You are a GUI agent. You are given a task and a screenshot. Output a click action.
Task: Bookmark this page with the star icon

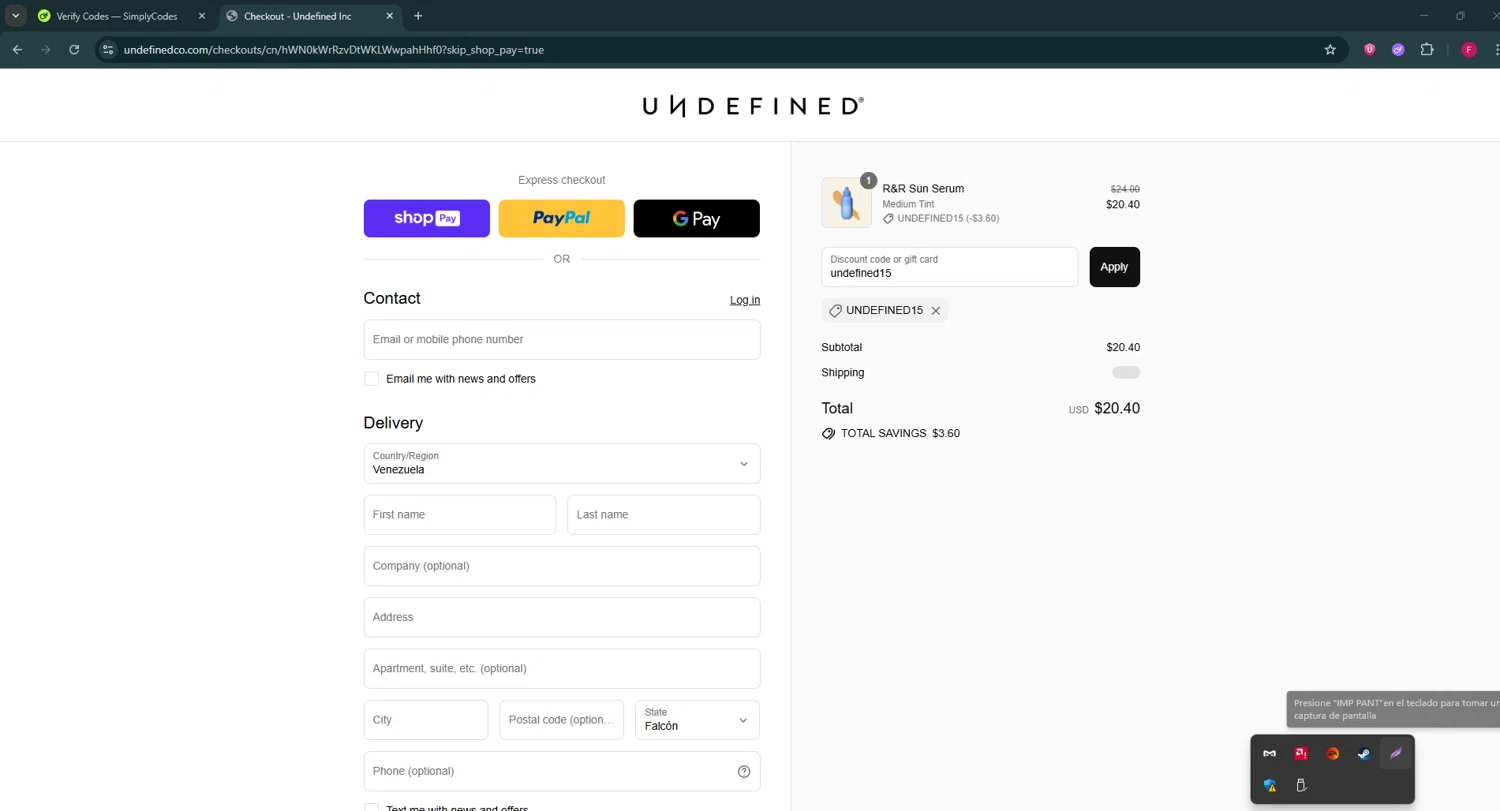1330,49
